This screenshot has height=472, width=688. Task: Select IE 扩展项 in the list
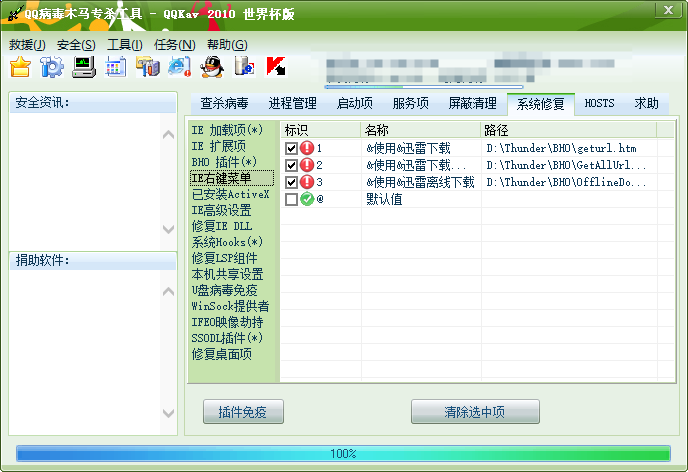219,146
